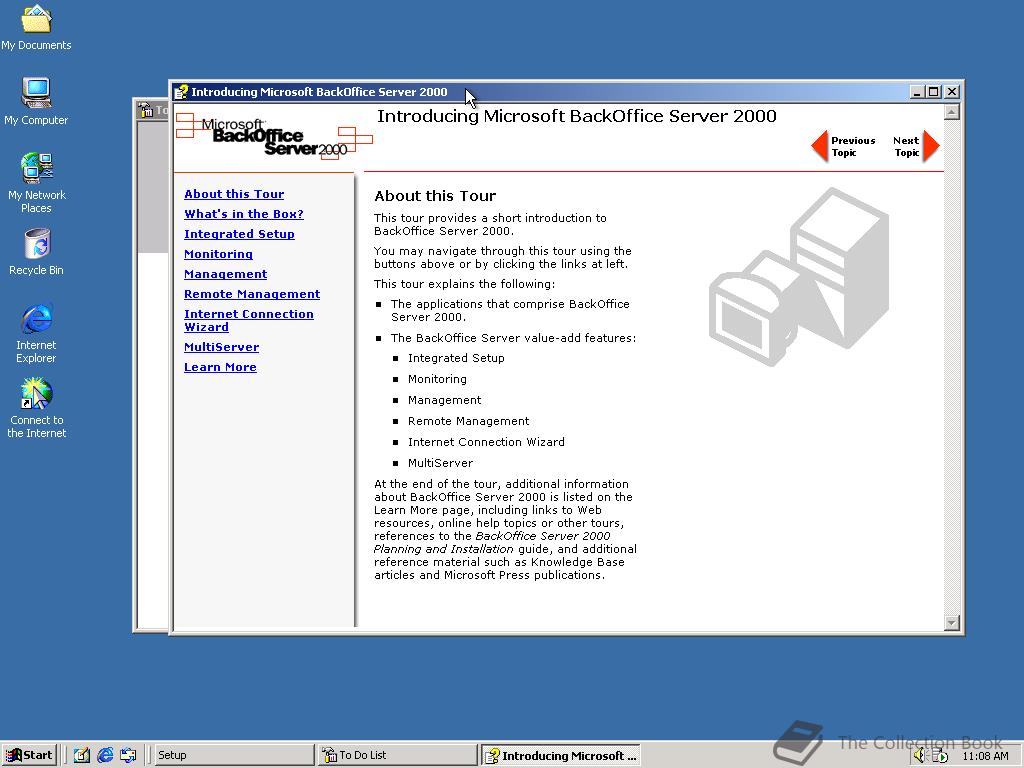
Task: Click the scrollbar down arrow in tour window
Action: coord(952,622)
